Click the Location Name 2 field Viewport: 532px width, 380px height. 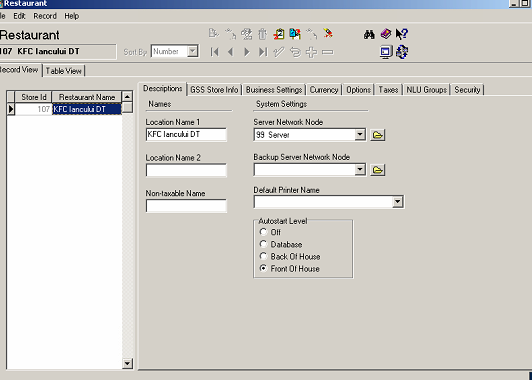coord(186,170)
